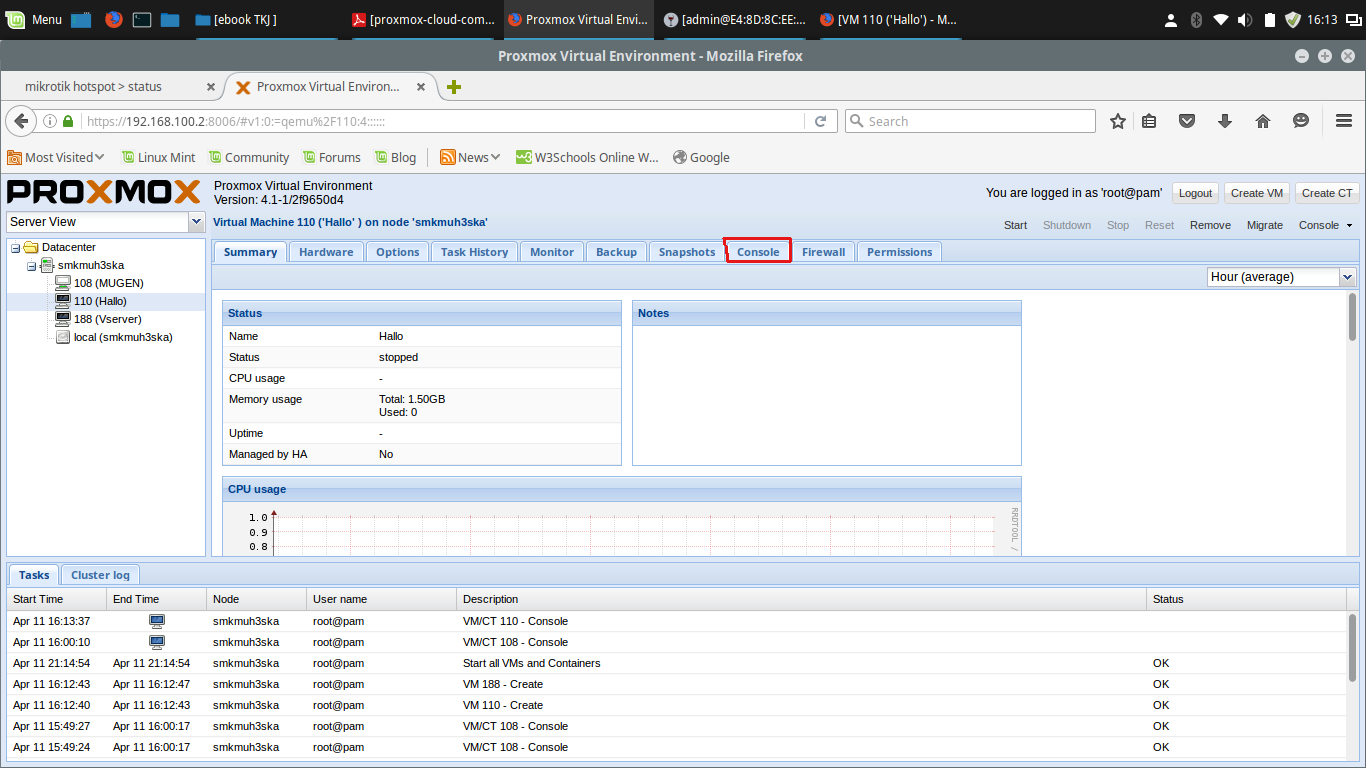
Task: Open the volume tray icon
Action: pyautogui.click(x=1245, y=19)
